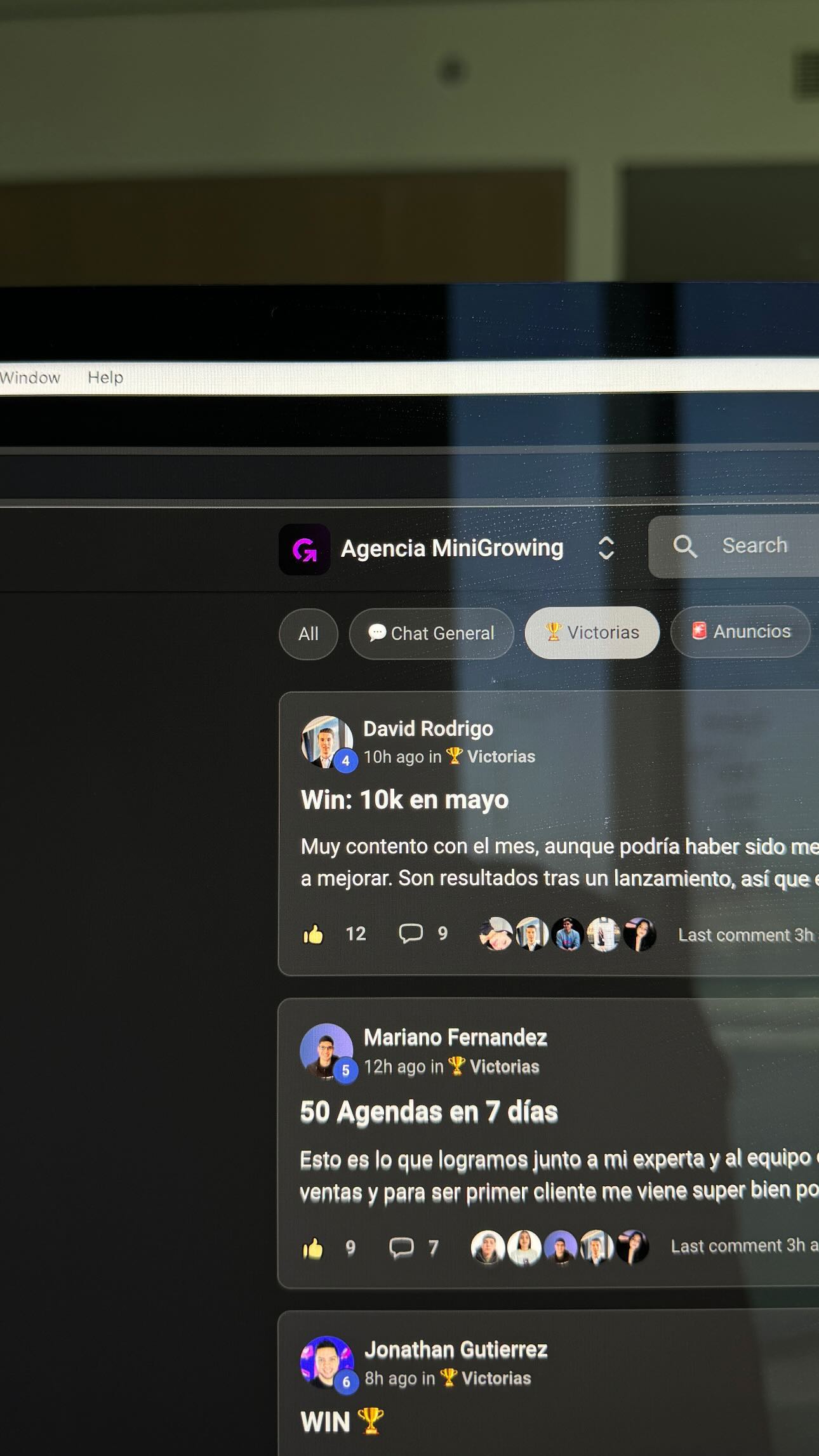This screenshot has height=1456, width=819.
Task: Click Last comment 3h on Mariano's post
Action: pyautogui.click(x=744, y=1246)
